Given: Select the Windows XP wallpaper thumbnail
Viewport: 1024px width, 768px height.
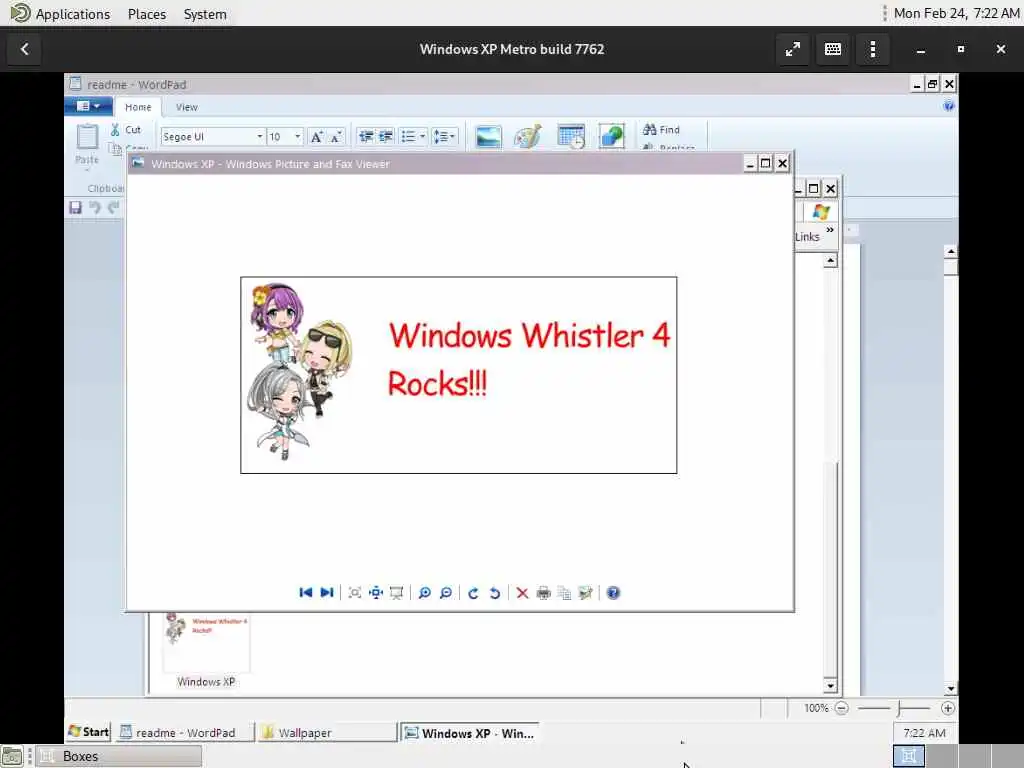Looking at the screenshot, I should [x=206, y=641].
